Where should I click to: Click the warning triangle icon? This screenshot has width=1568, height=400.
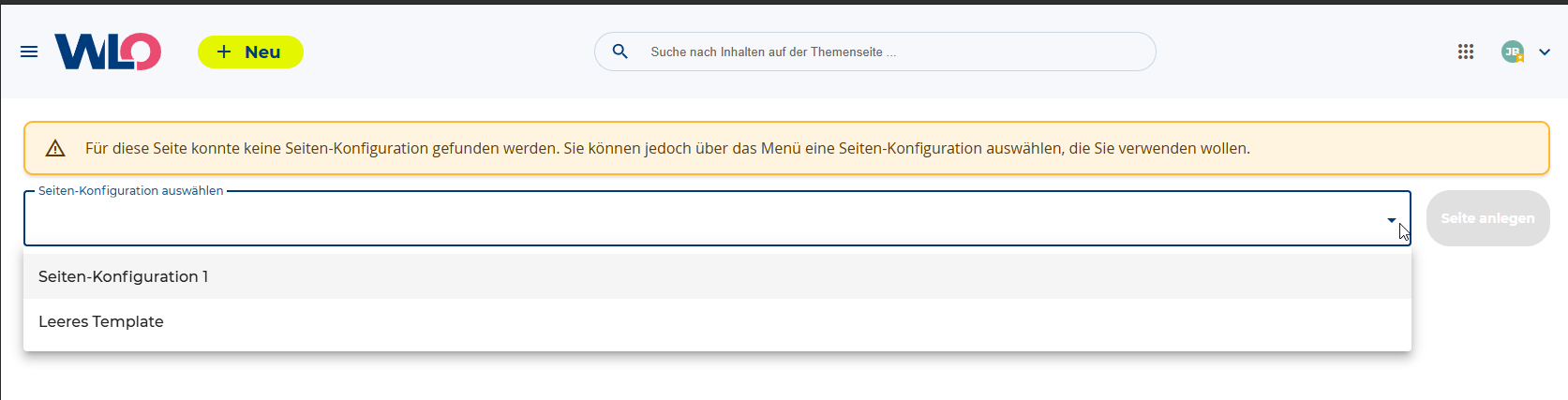(x=55, y=148)
